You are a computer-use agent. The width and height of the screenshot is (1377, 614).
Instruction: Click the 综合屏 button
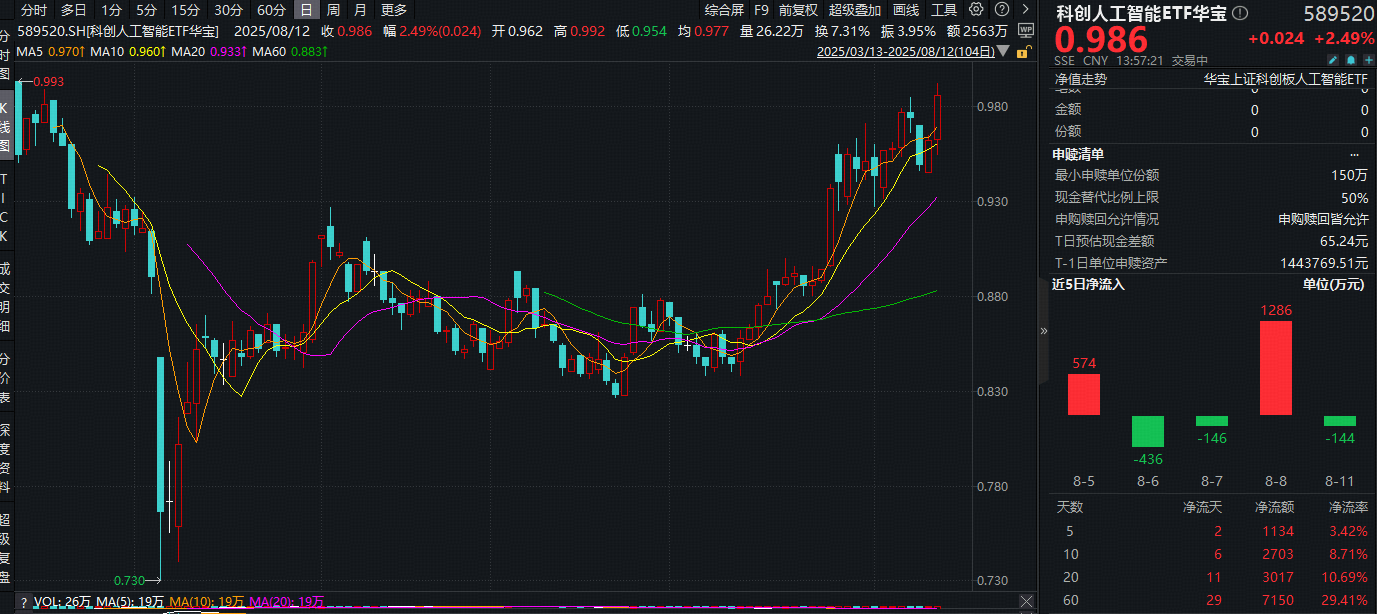[724, 10]
